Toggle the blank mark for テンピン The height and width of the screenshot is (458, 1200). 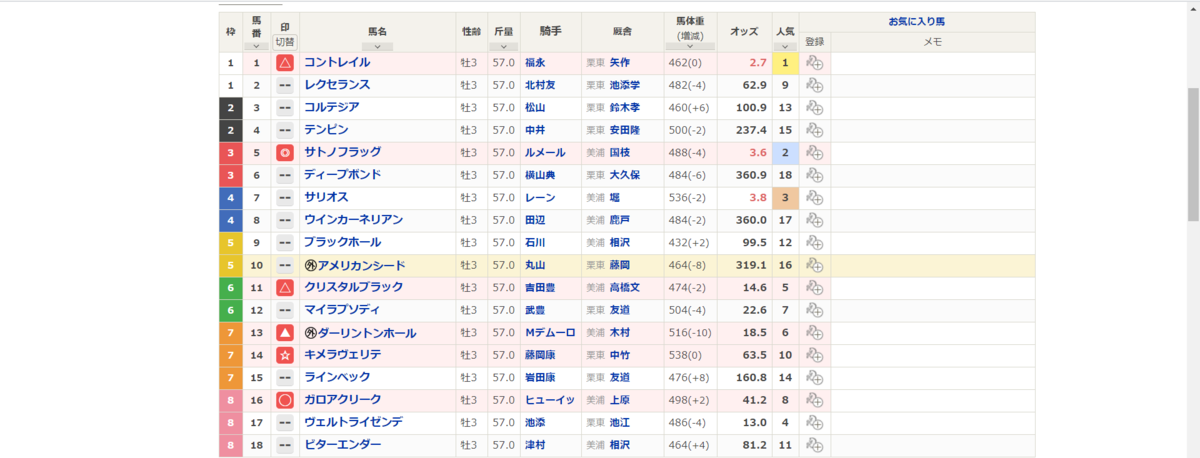tap(285, 131)
